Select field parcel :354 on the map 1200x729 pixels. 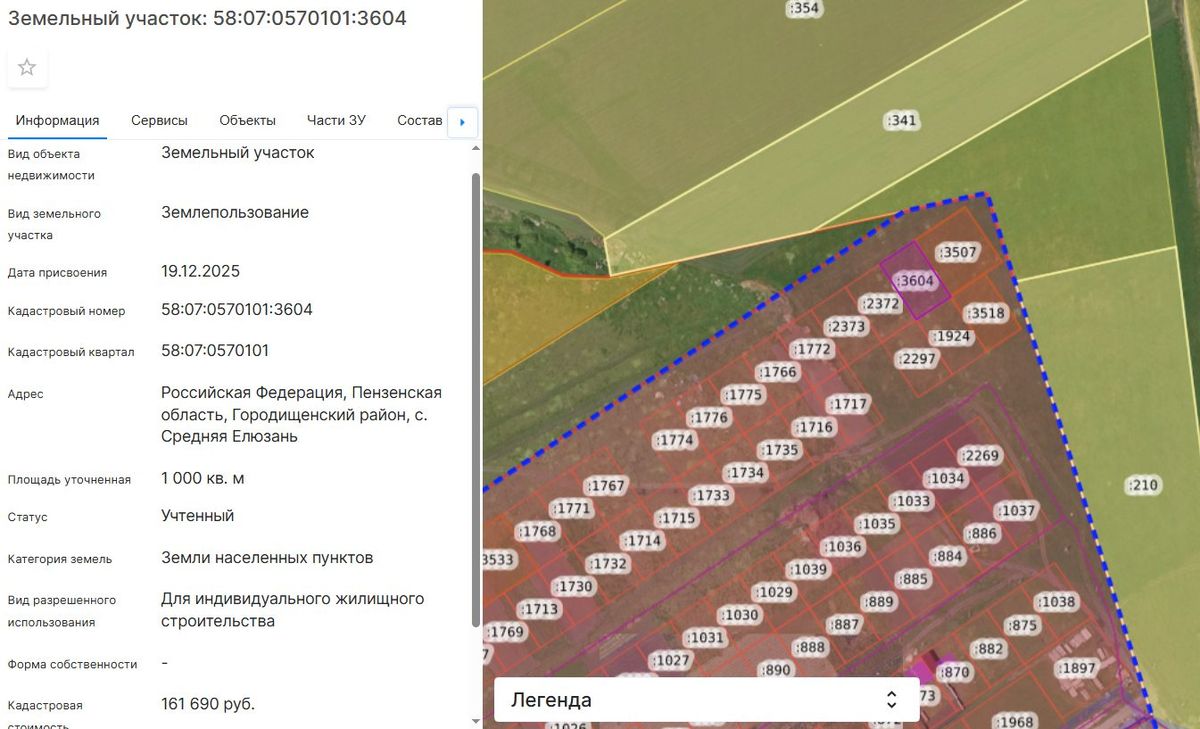pyautogui.click(x=804, y=9)
